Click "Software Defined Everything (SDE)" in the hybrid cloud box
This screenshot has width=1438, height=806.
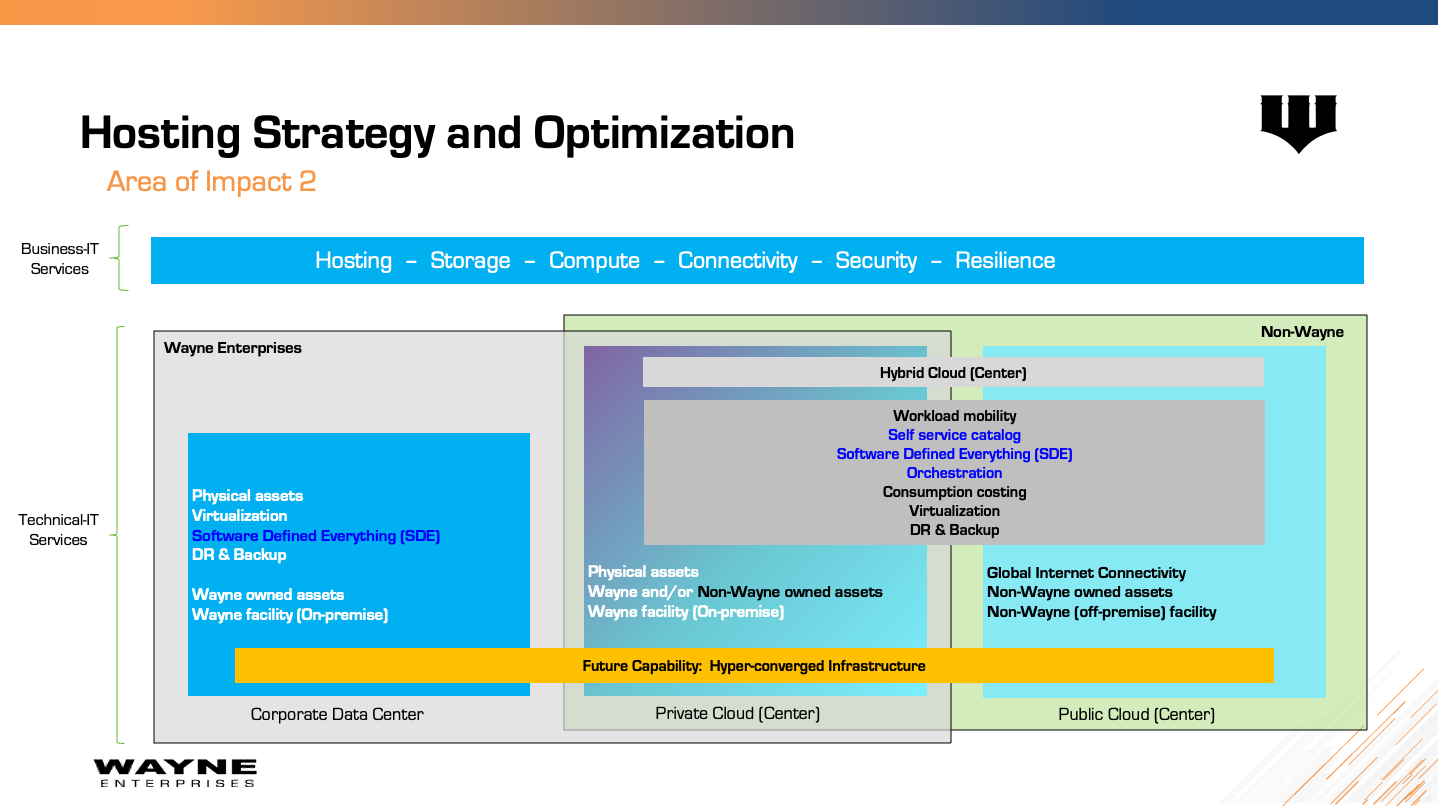click(954, 454)
